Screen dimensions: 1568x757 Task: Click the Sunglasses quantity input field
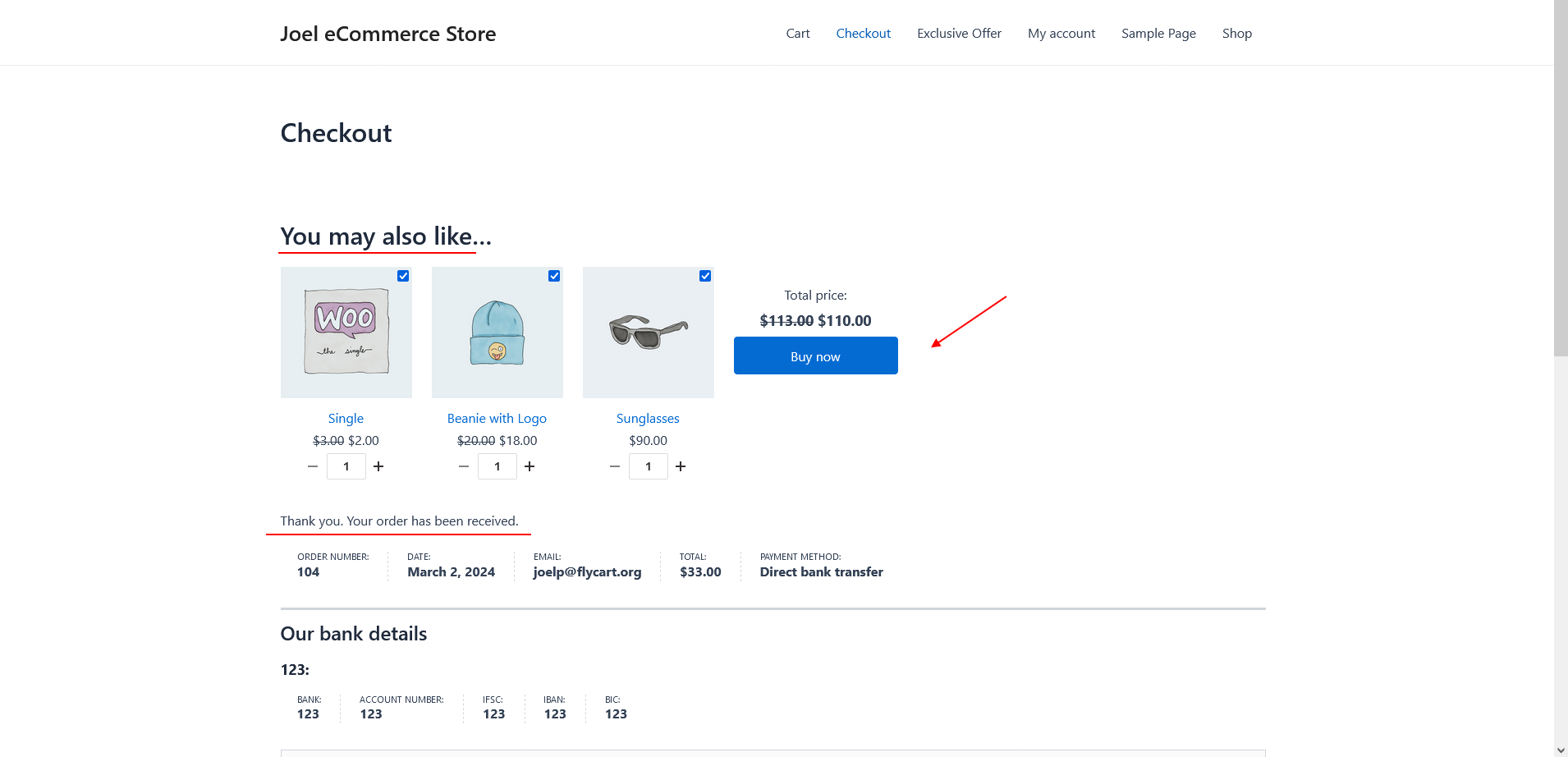coord(648,466)
